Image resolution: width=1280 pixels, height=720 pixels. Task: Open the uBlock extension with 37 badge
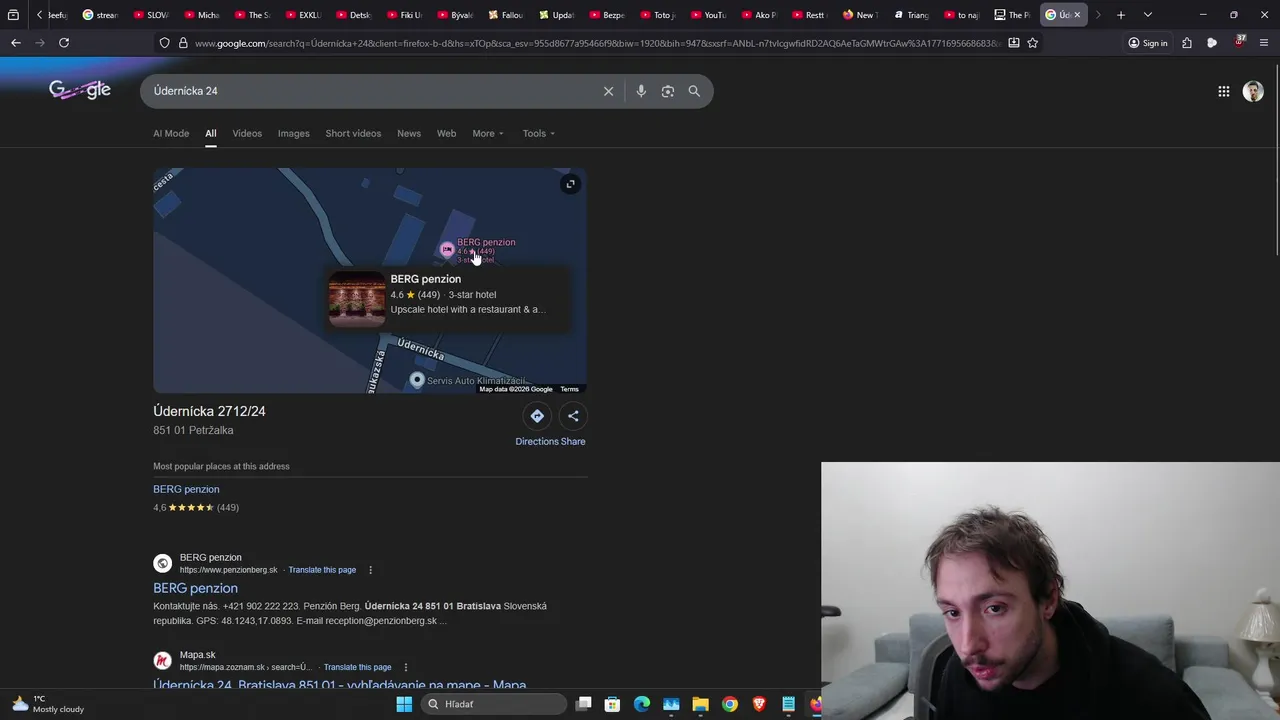click(1240, 43)
